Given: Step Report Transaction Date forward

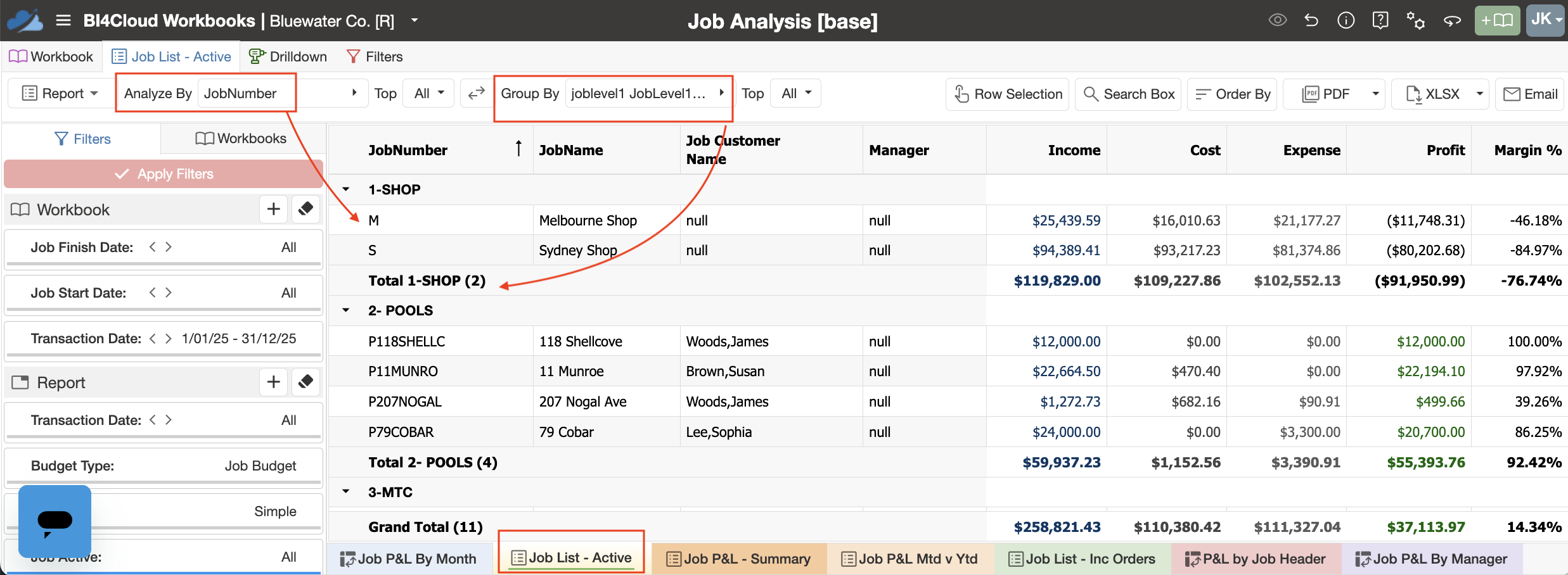Looking at the screenshot, I should pos(168,420).
